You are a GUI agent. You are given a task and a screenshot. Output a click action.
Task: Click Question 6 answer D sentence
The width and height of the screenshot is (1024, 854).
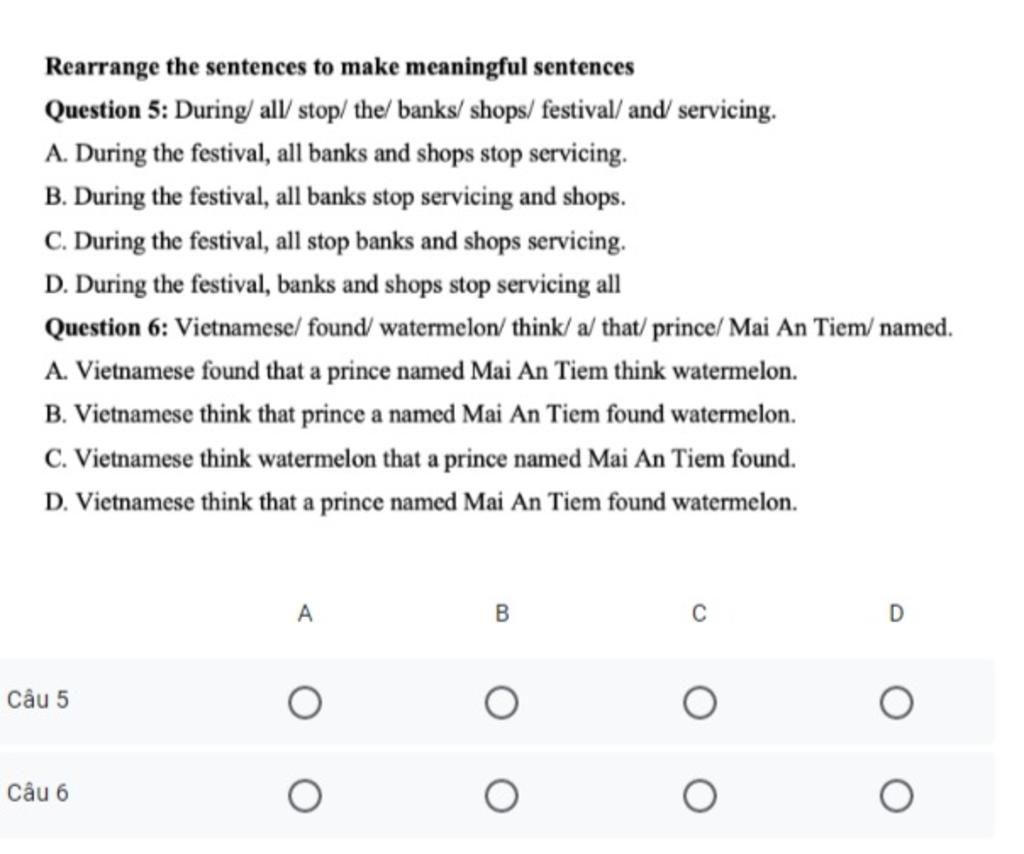pyautogui.click(x=421, y=502)
